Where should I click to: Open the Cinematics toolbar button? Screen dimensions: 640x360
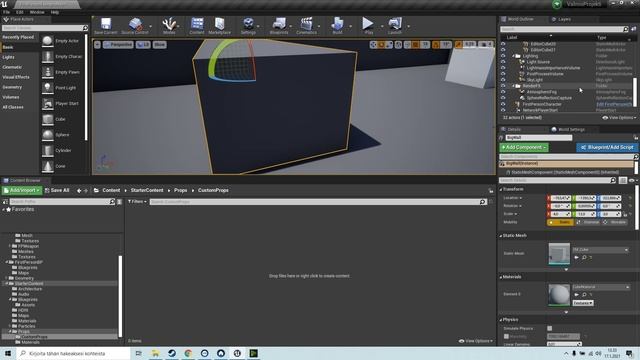(x=307, y=26)
